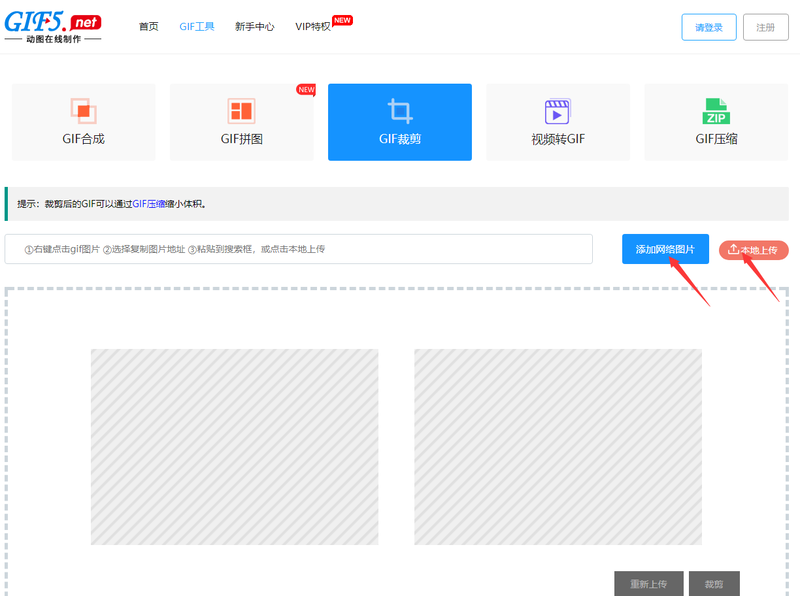Click the left striped image placeholder

pos(235,447)
